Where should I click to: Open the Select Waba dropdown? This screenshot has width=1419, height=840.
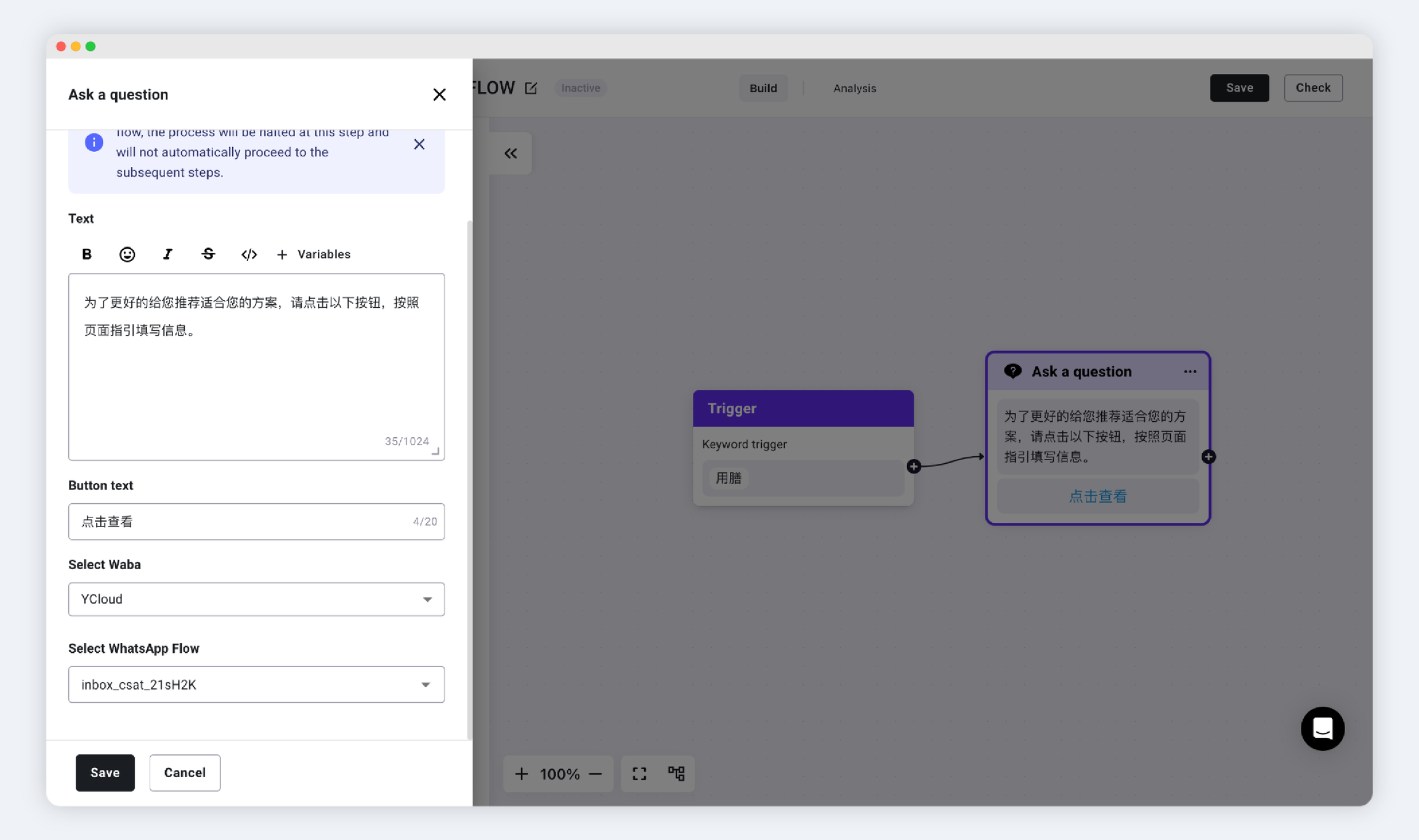pos(256,599)
